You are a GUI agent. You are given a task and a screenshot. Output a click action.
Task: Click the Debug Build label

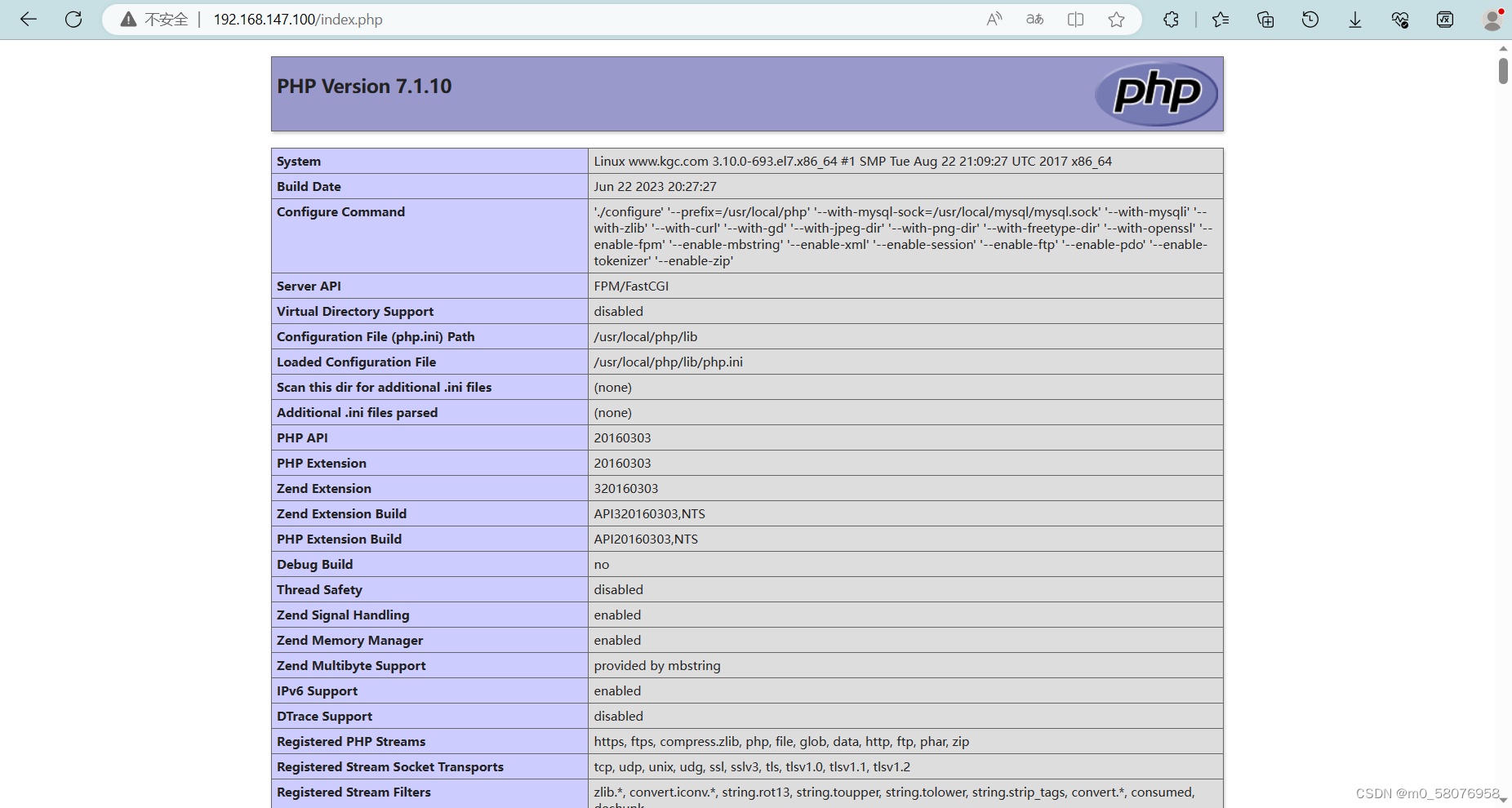(x=314, y=565)
